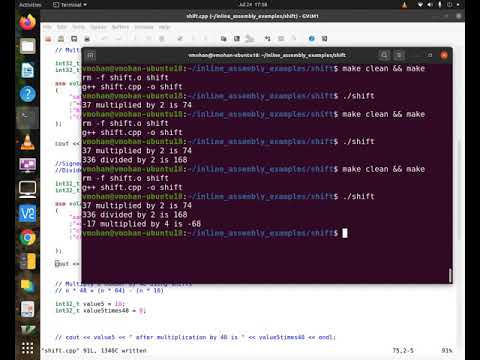Image resolution: width=480 pixels, height=360 pixels.
Task: Show applications grid in the dock
Action: (27, 348)
